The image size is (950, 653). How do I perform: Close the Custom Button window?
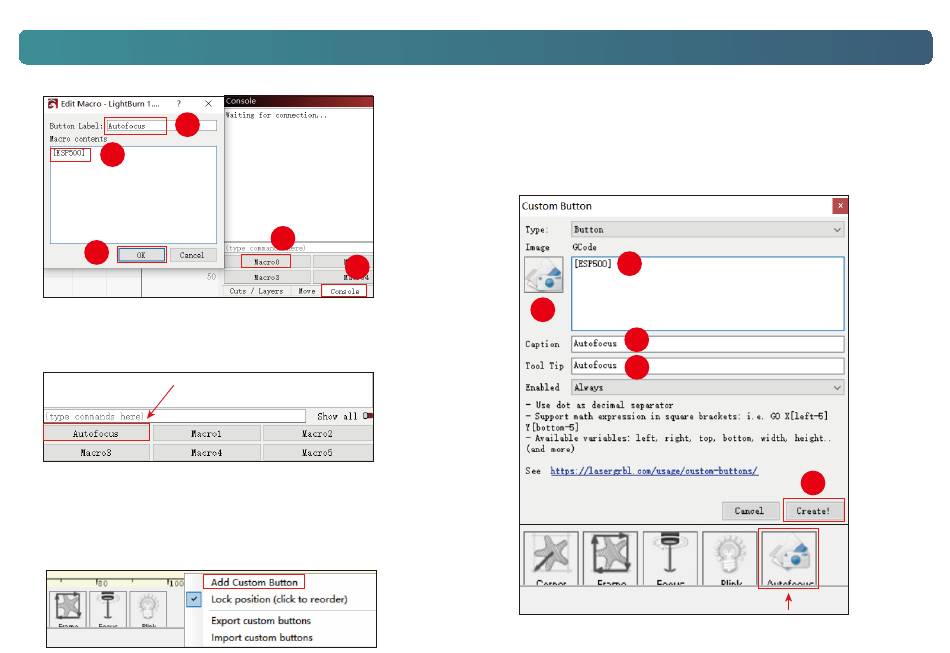pyautogui.click(x=840, y=206)
